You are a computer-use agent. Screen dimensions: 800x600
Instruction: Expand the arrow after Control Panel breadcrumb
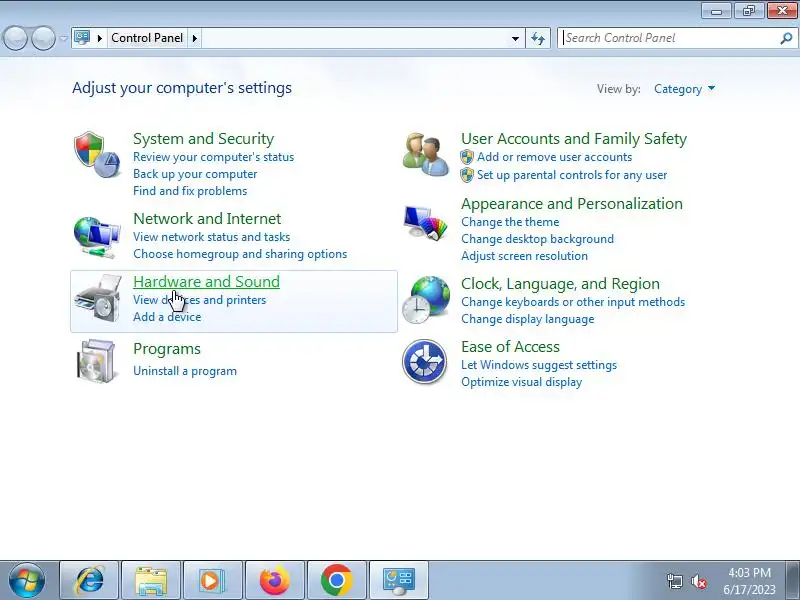point(194,38)
